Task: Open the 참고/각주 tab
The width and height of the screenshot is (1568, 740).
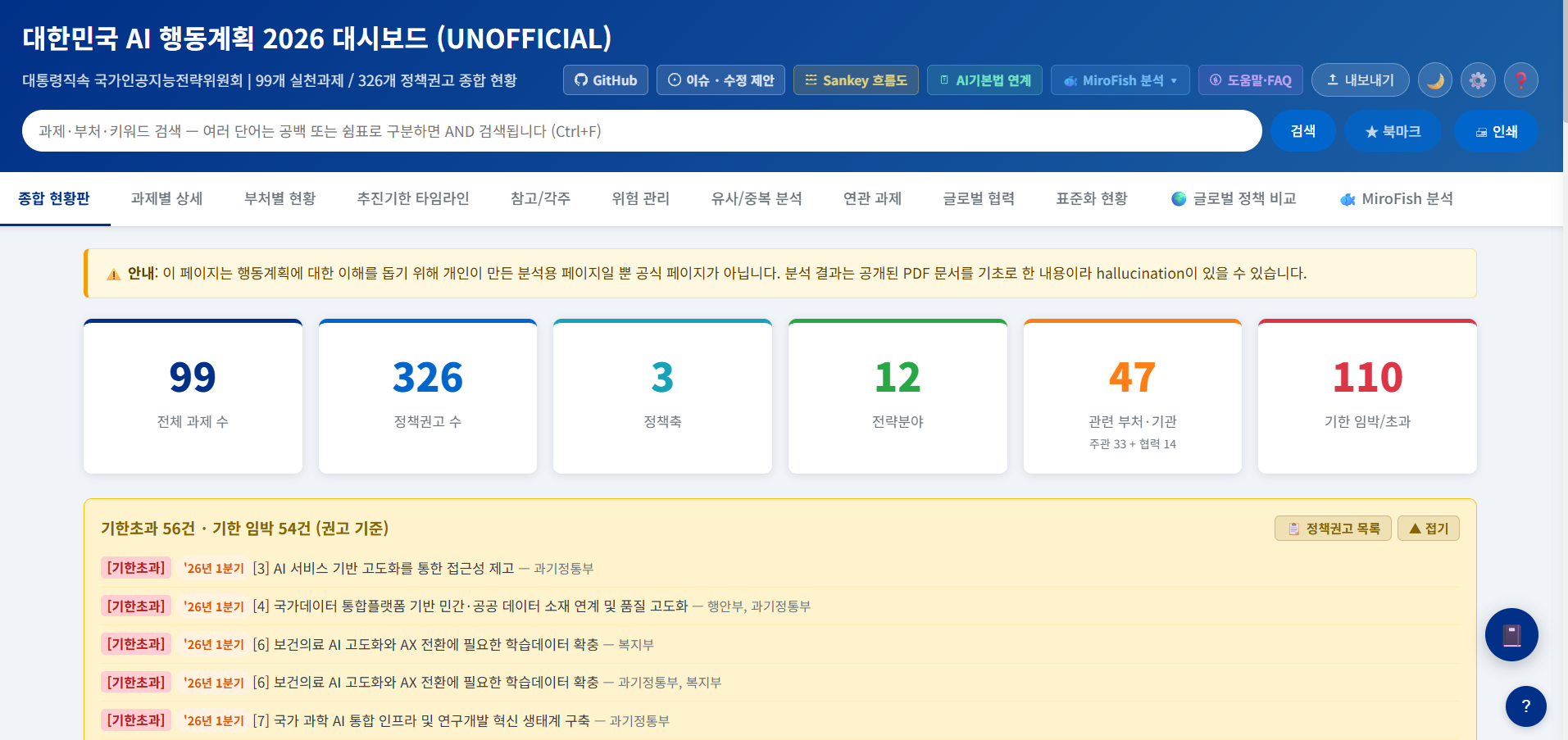Action: point(540,198)
